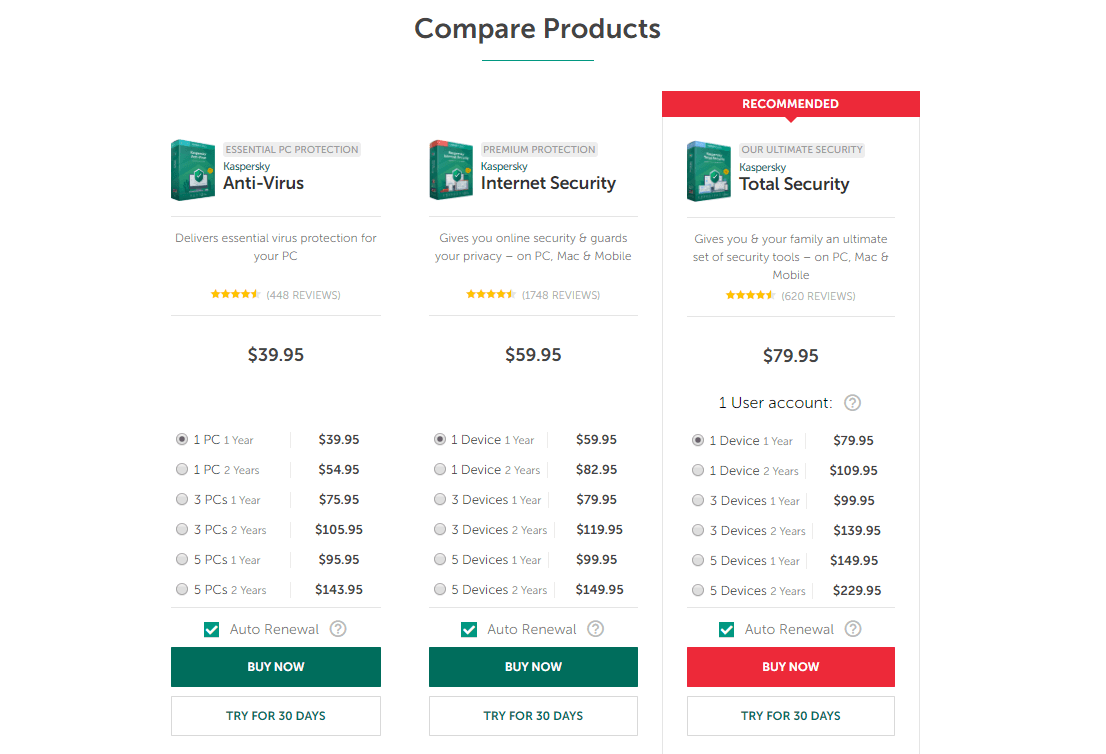Click the ESSENTIAL PC PROTECTION label
The image size is (1106, 754).
(292, 150)
